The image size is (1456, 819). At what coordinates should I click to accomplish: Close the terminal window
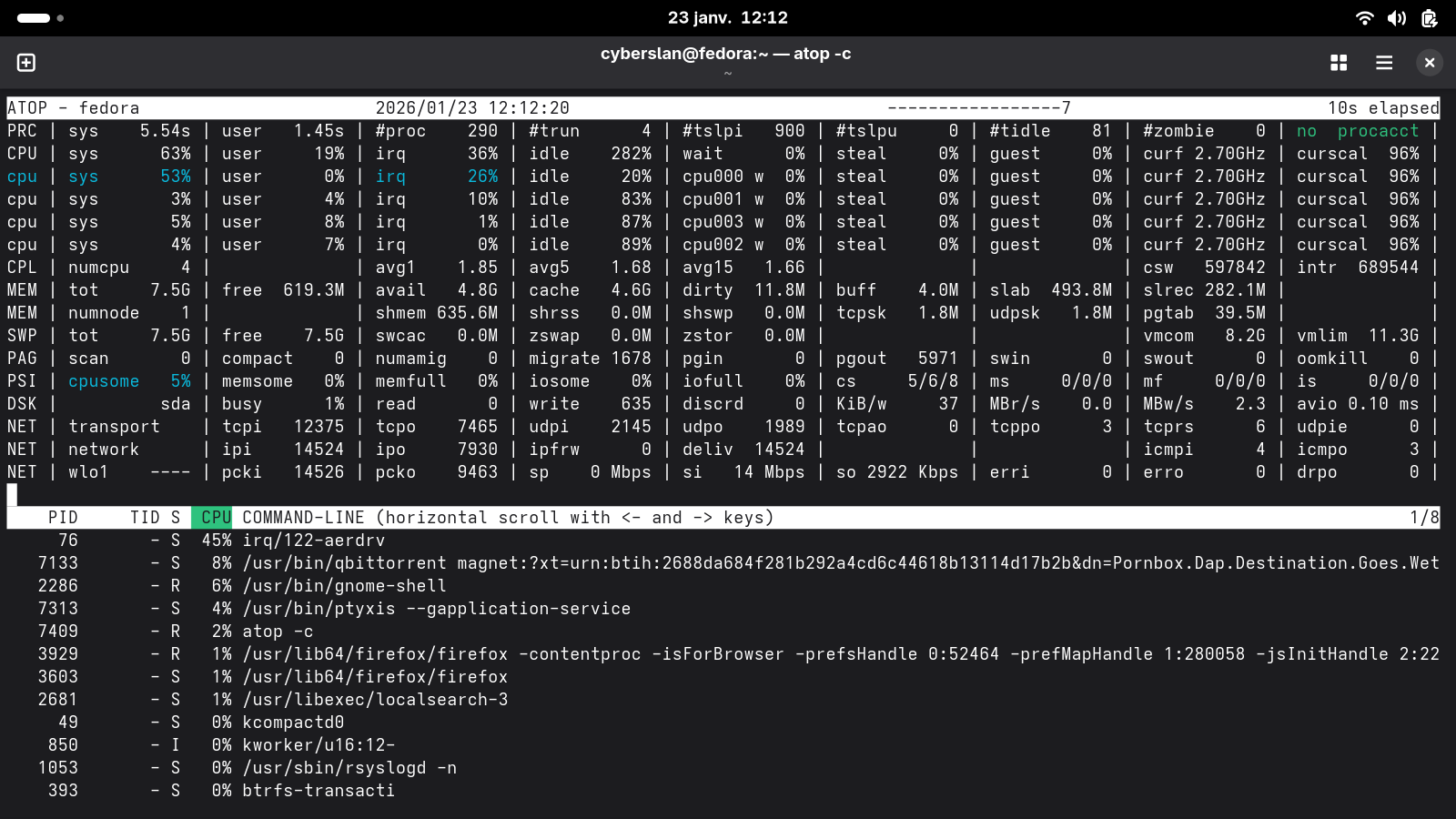point(1430,63)
